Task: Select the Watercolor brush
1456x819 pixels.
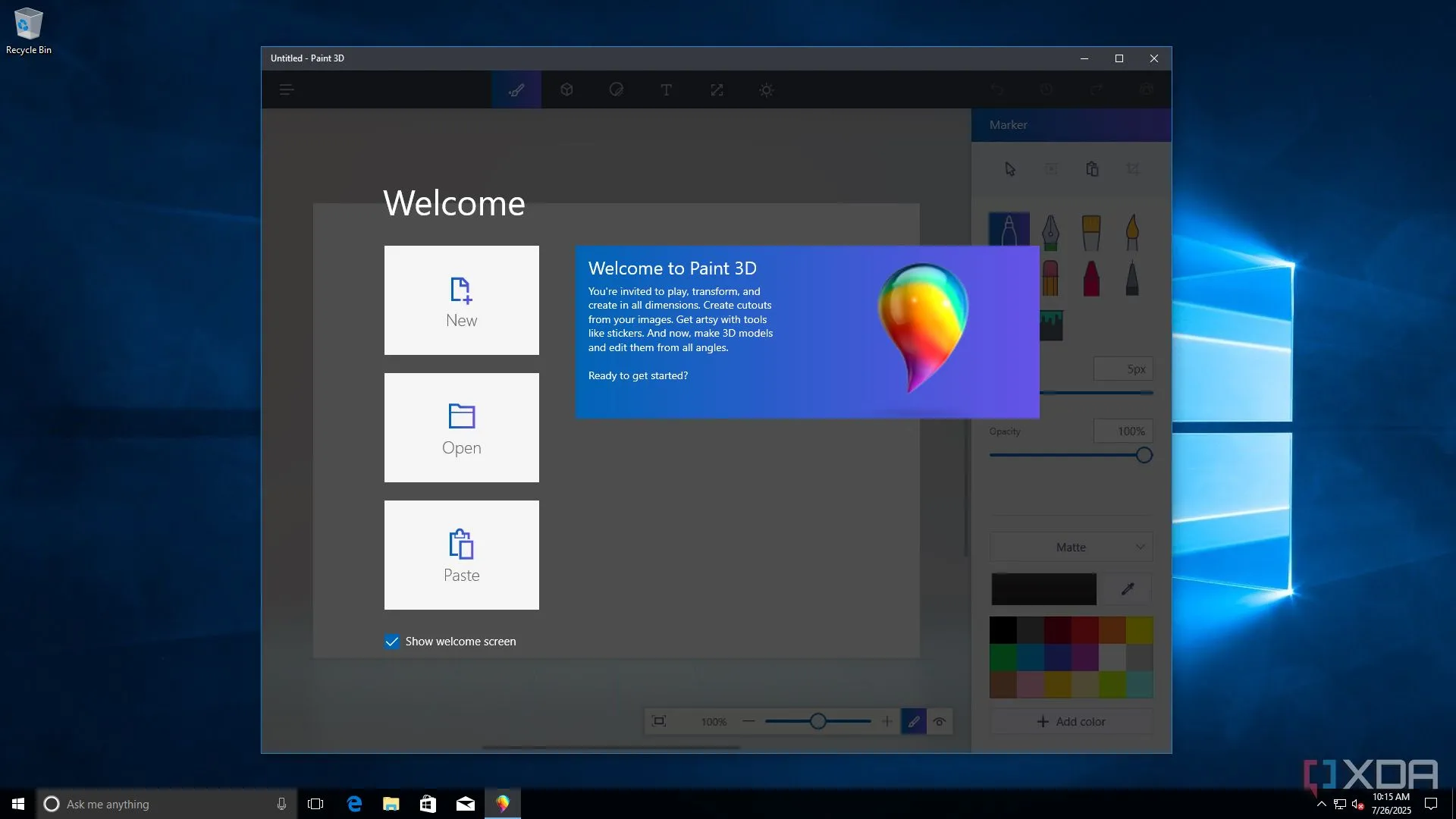Action: tap(1132, 232)
